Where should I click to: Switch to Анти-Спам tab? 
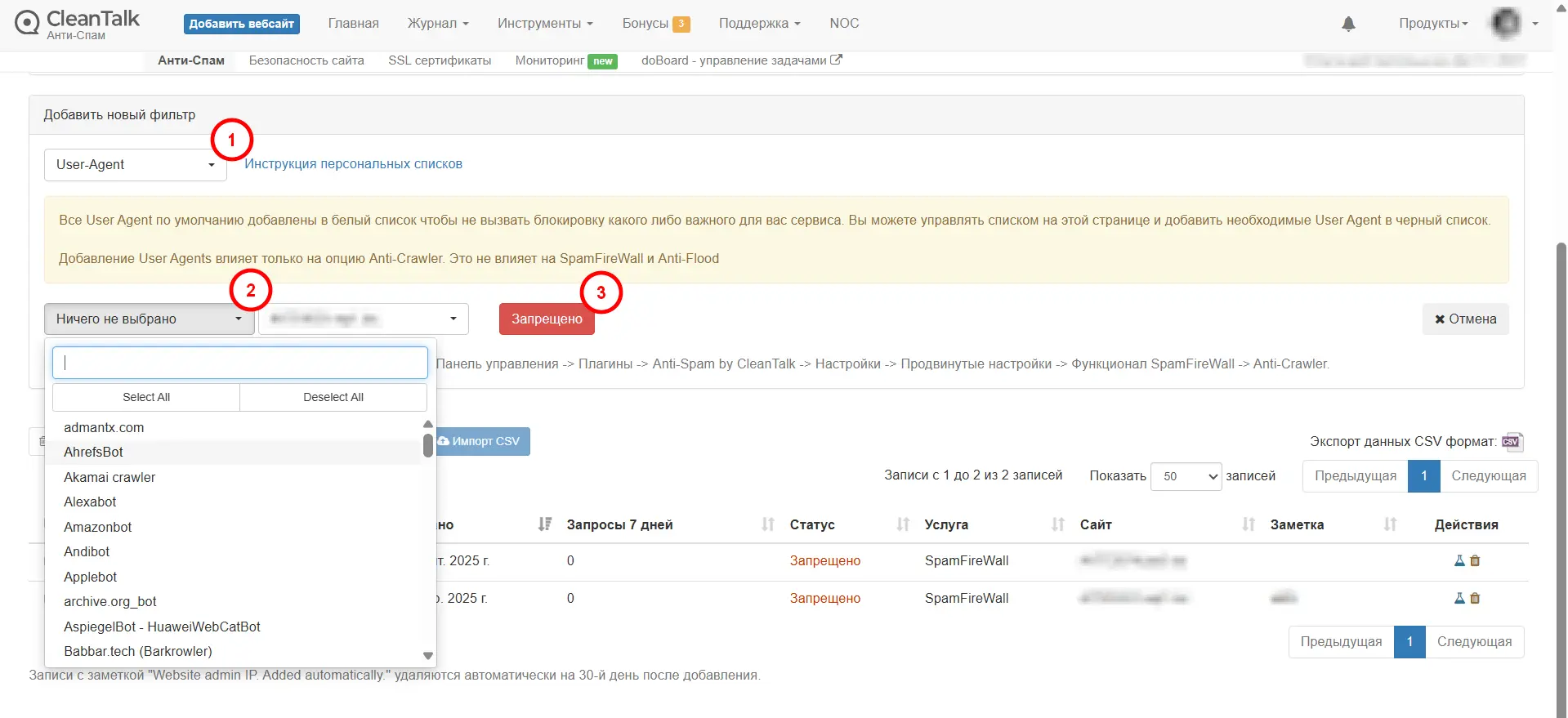point(191,60)
